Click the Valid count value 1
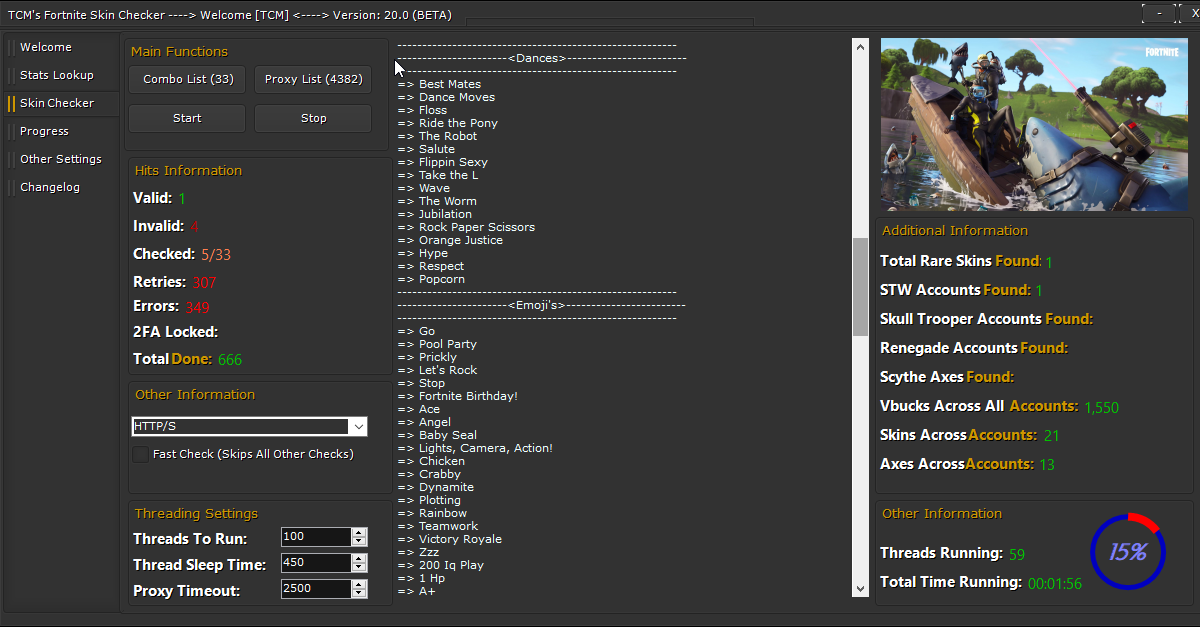This screenshot has width=1200, height=627. (182, 199)
